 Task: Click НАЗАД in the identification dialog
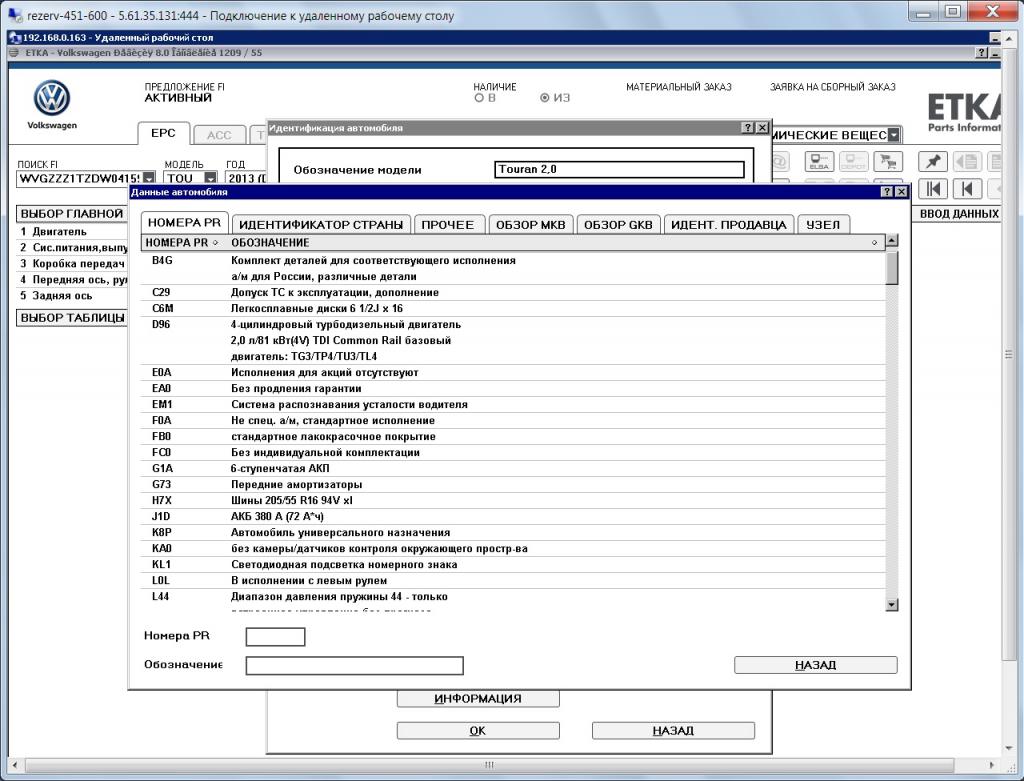[x=673, y=731]
